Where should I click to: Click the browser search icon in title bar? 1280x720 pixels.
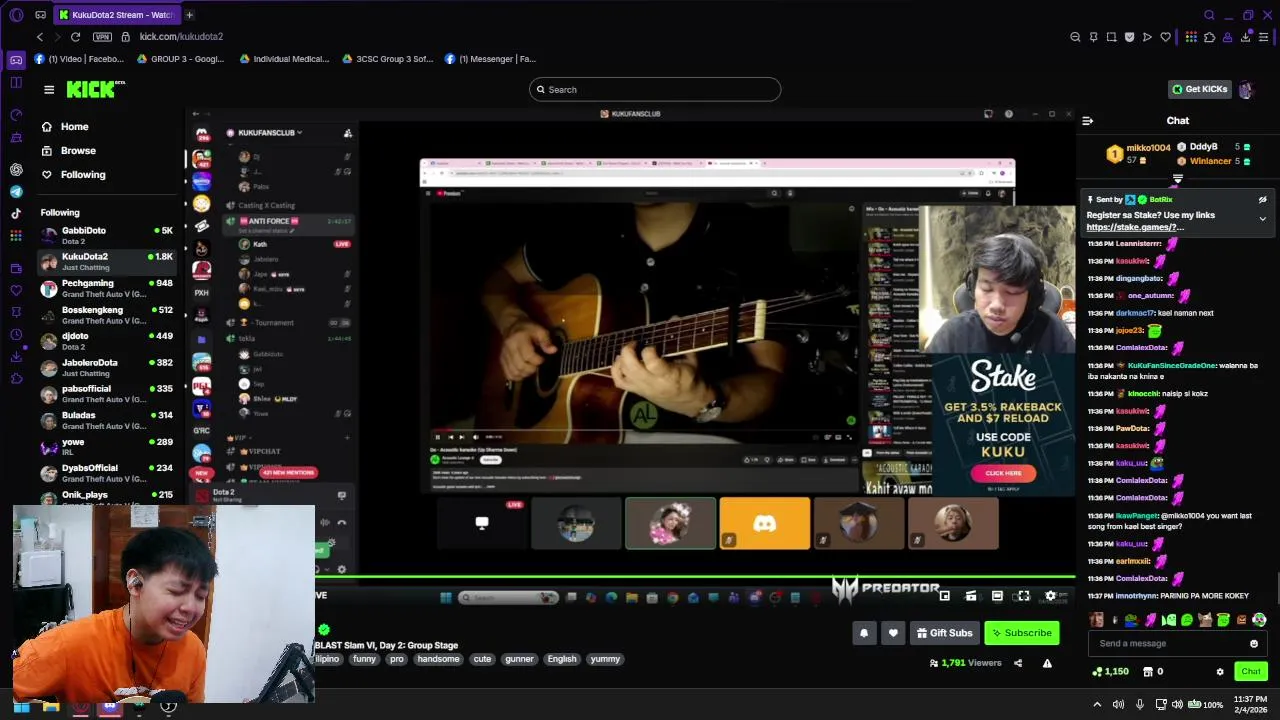pos(1209,15)
